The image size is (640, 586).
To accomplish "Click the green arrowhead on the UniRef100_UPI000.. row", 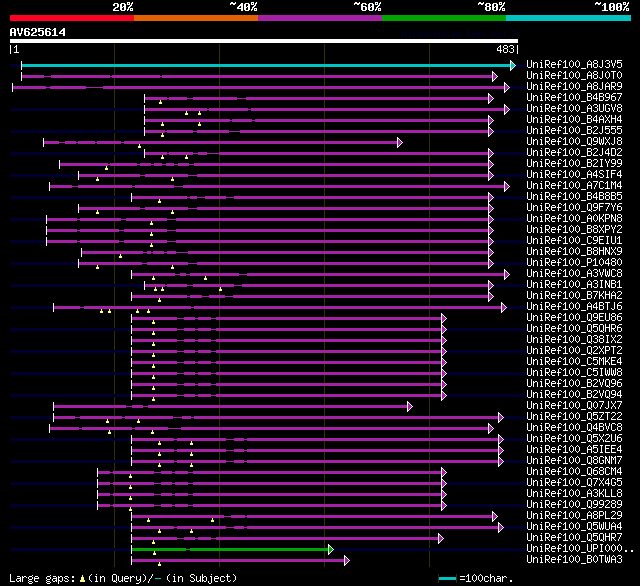I will coord(331,550).
